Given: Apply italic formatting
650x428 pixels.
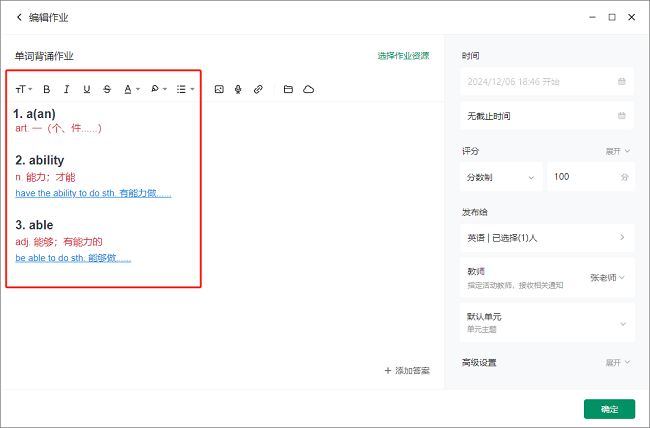Looking at the screenshot, I should (x=67, y=89).
